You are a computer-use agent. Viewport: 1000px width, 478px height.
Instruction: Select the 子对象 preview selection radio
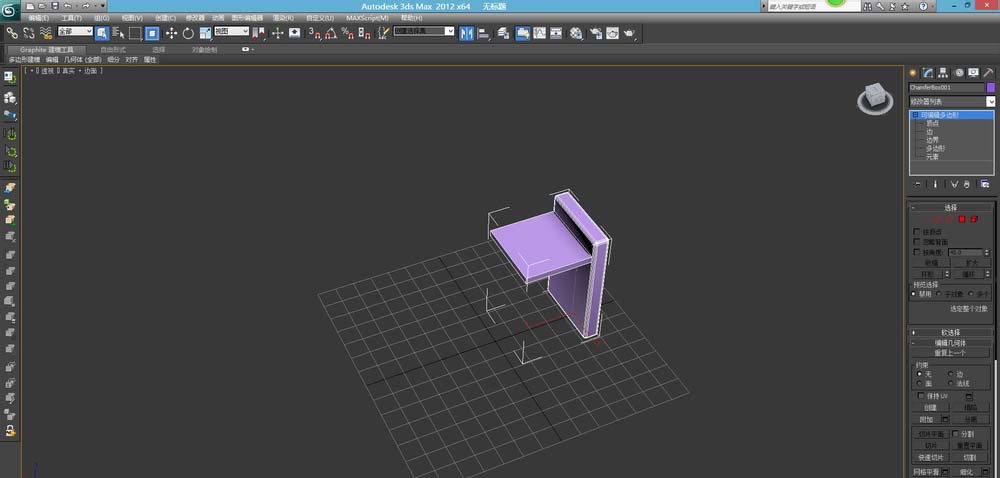[939, 294]
